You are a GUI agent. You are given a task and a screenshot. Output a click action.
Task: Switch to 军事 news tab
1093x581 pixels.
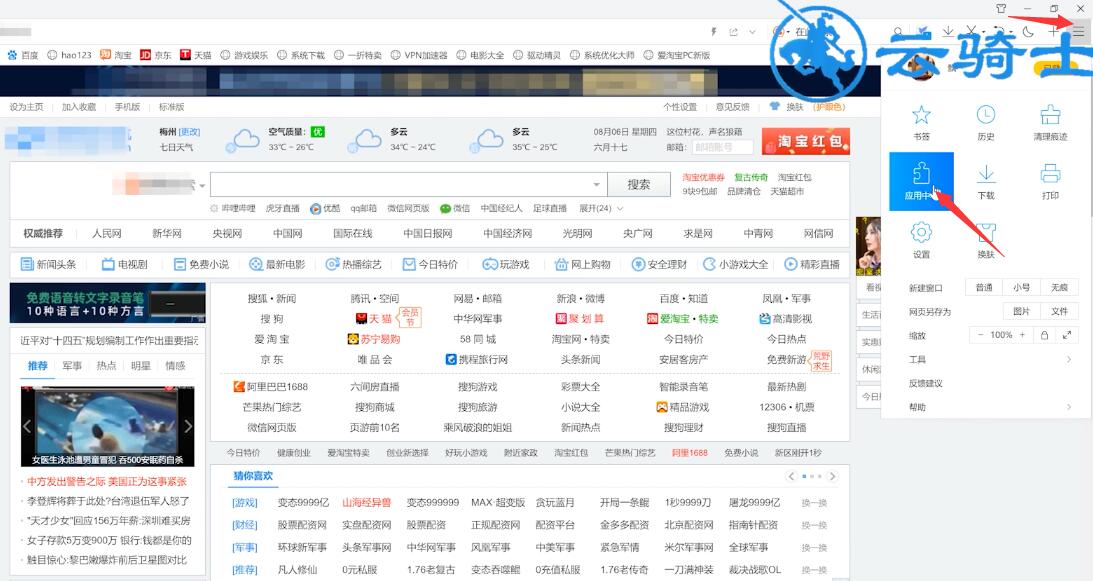click(72, 365)
